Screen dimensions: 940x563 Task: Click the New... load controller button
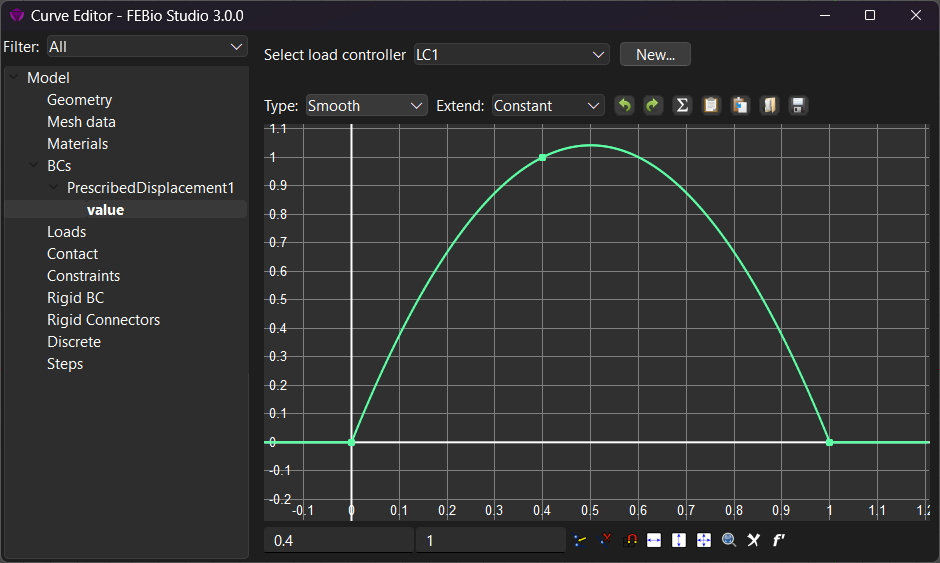pos(655,55)
